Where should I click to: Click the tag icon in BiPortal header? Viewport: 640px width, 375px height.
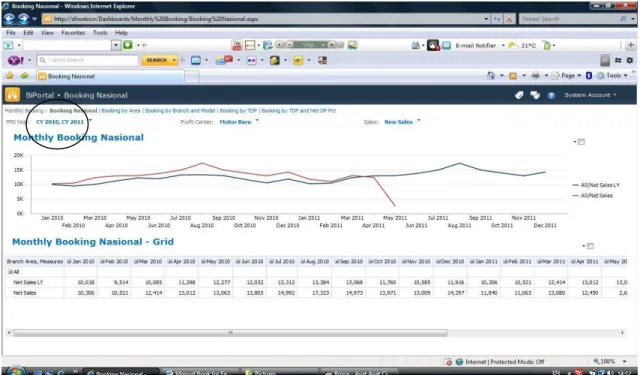(x=519, y=95)
